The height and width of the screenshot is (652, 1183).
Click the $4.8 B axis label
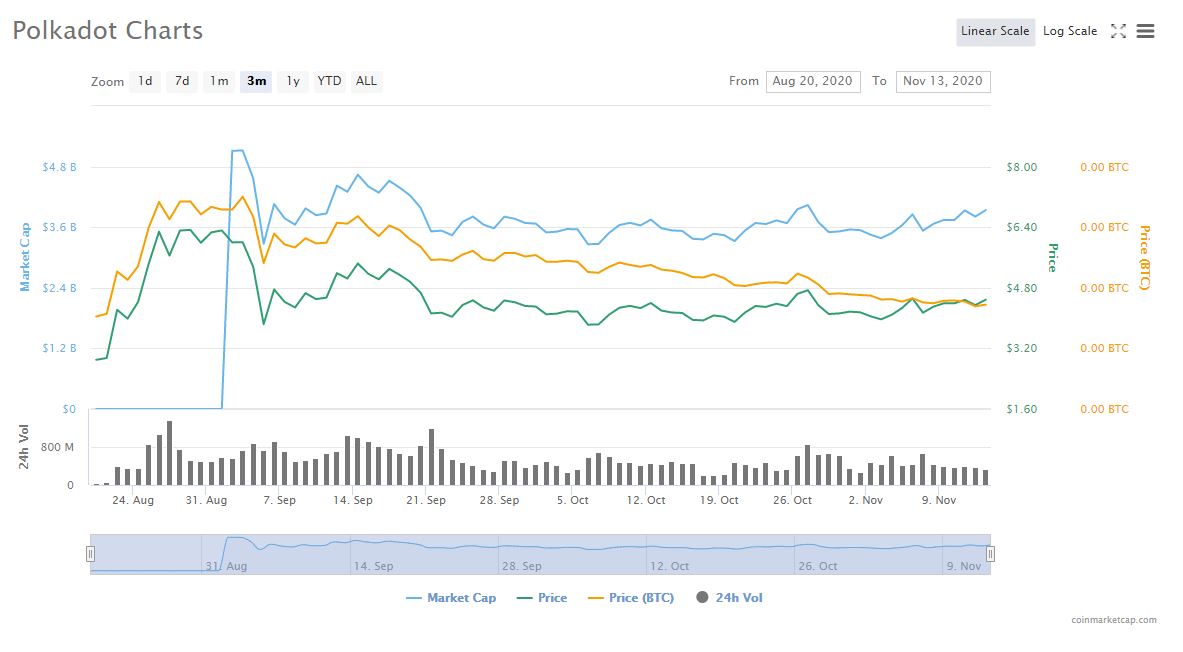click(60, 167)
